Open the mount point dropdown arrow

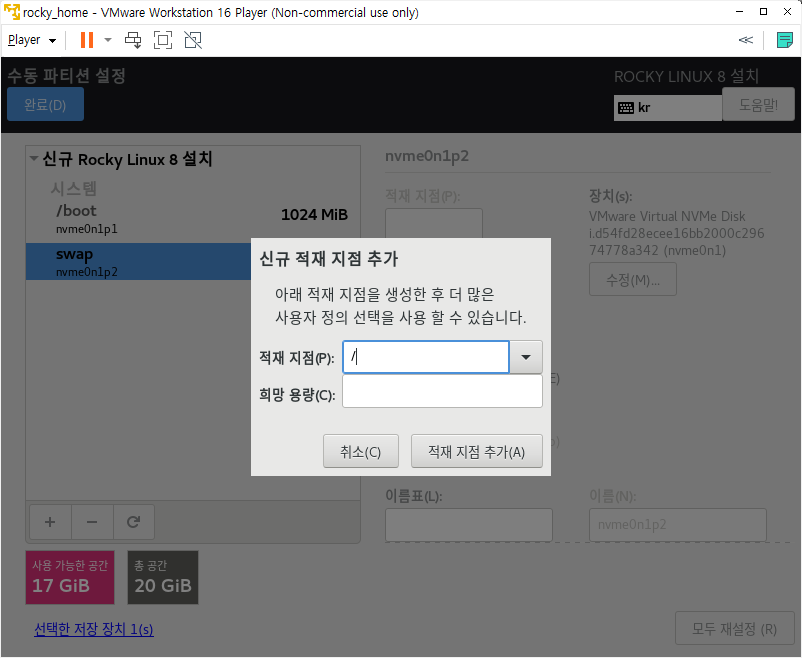(x=526, y=357)
